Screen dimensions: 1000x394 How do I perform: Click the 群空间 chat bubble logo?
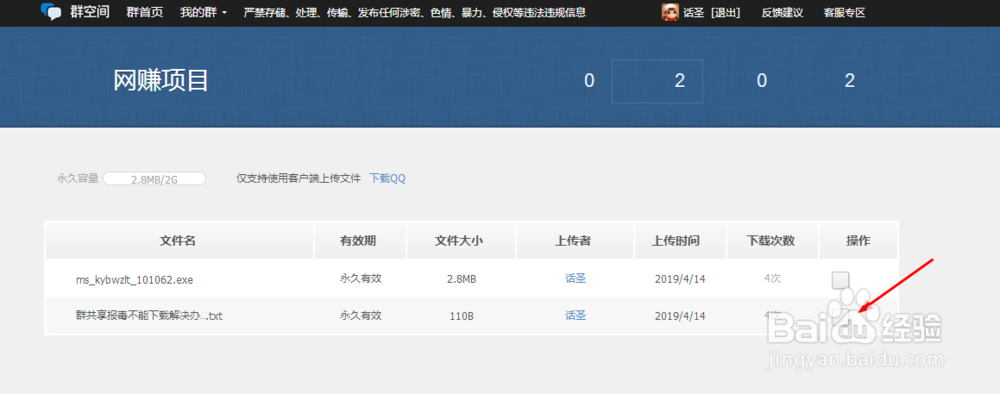(x=51, y=12)
